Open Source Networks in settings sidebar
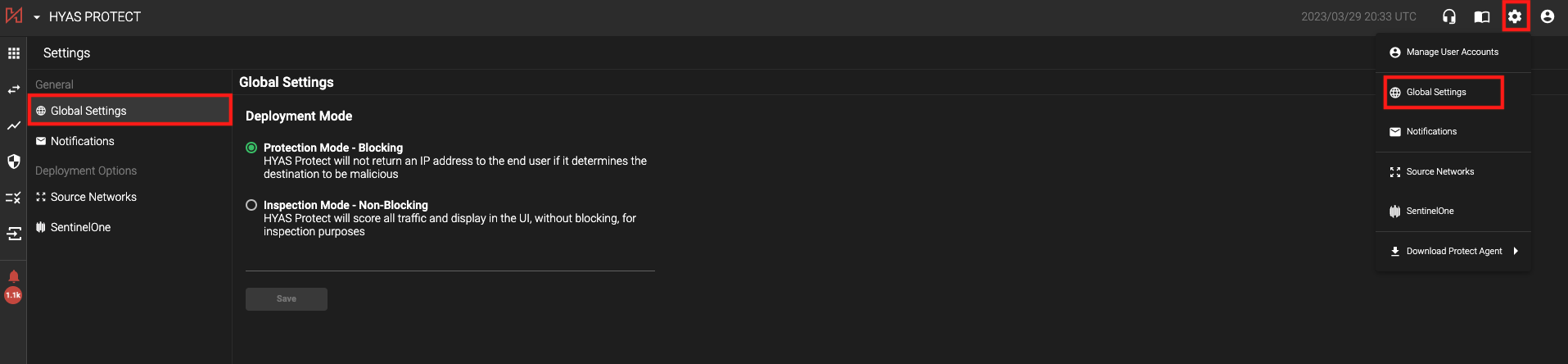Image resolution: width=1568 pixels, height=364 pixels. point(93,197)
